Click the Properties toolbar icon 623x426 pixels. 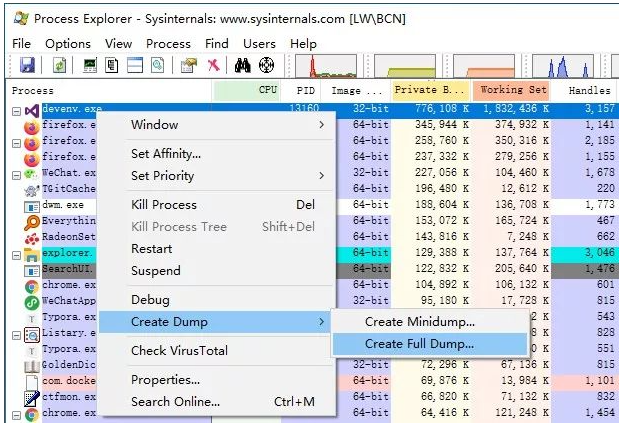(x=189, y=65)
